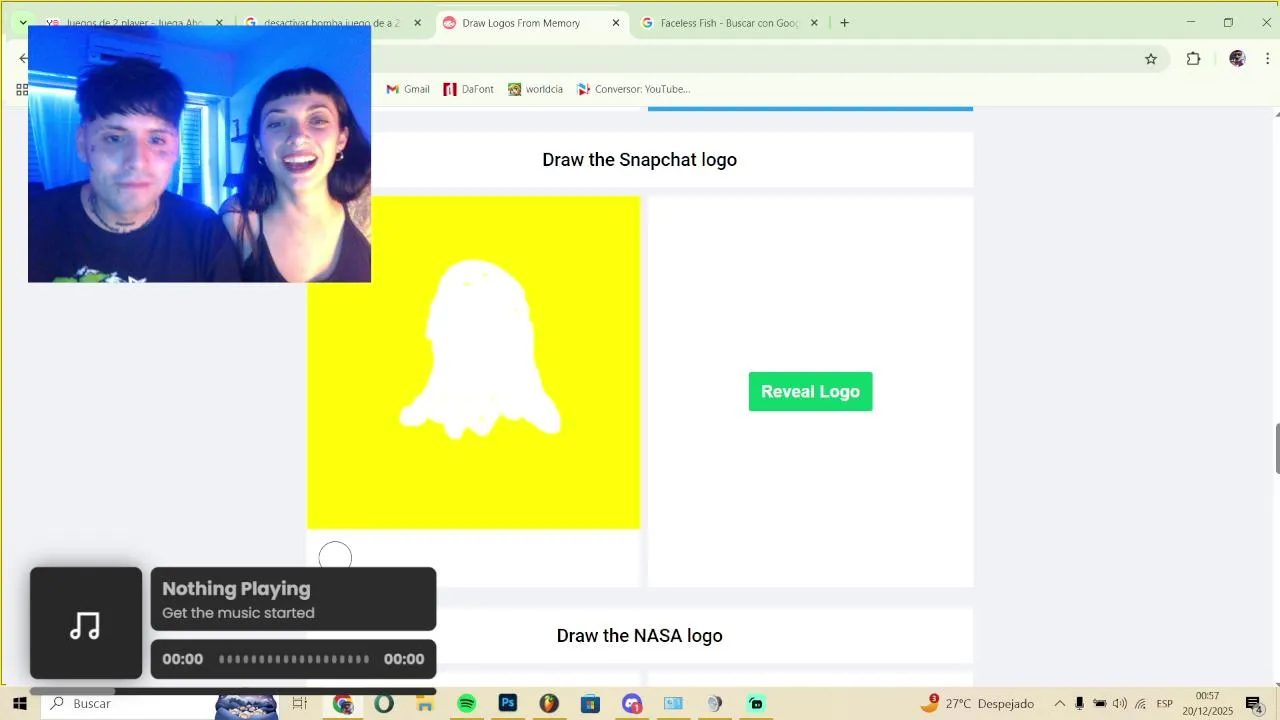Open the weather widget showing 27°C Despejado
Image resolution: width=1280 pixels, height=720 pixels.
point(977,704)
